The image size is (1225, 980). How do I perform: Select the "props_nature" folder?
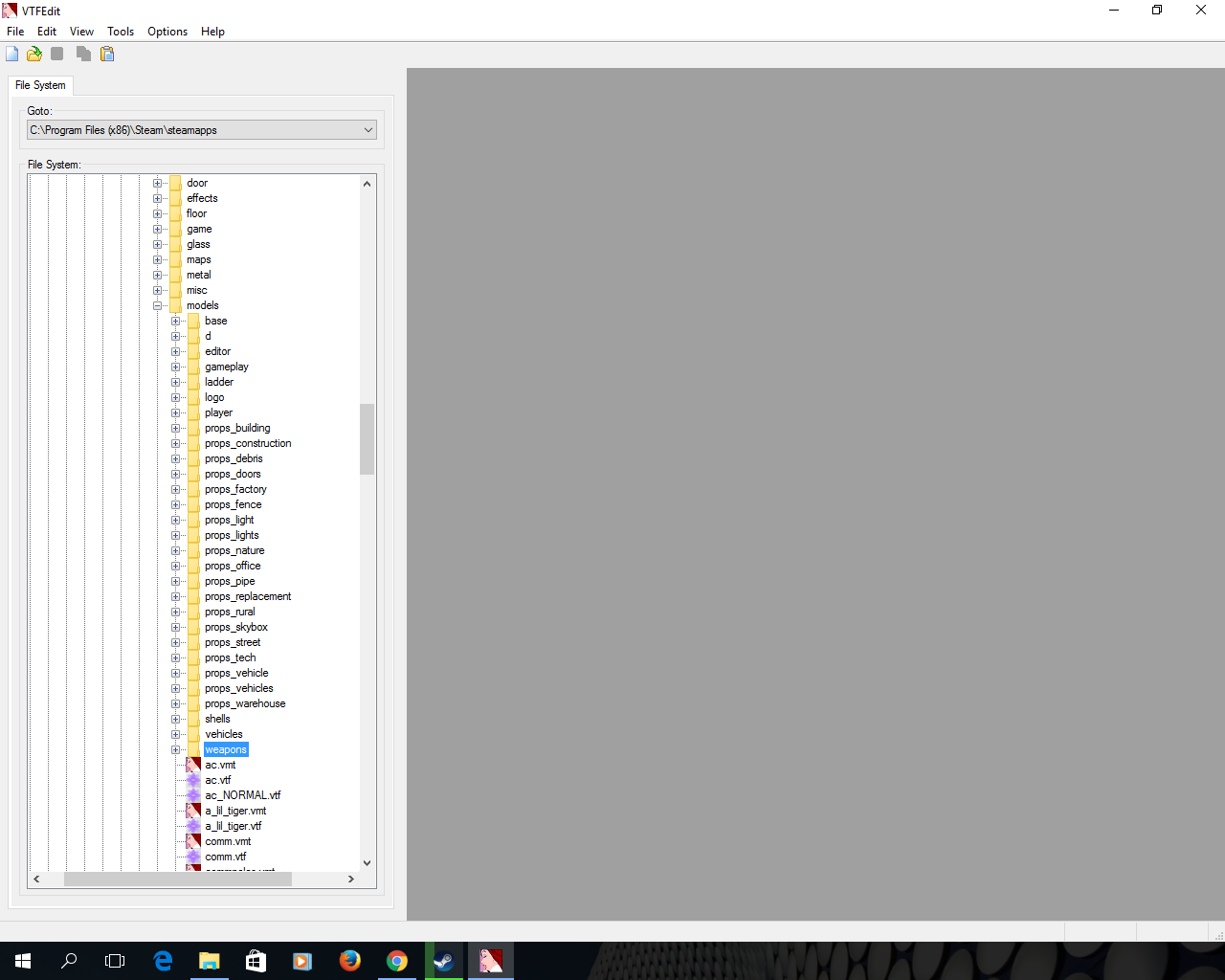click(x=234, y=550)
